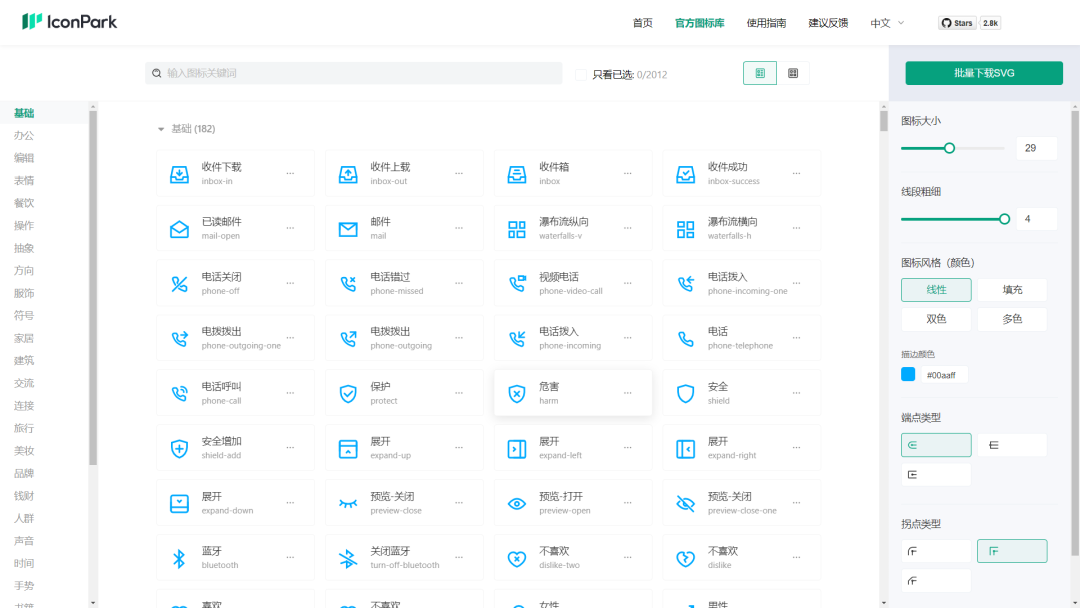Select the protect shield-check icon
This screenshot has width=1080, height=608.
(348, 393)
